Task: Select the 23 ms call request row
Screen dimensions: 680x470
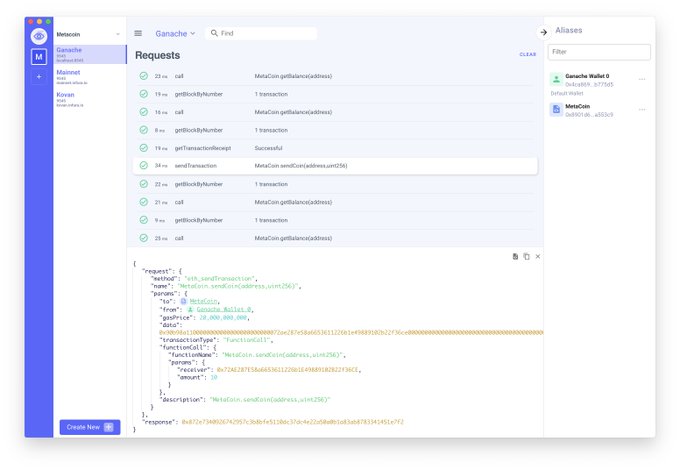Action: (335, 76)
